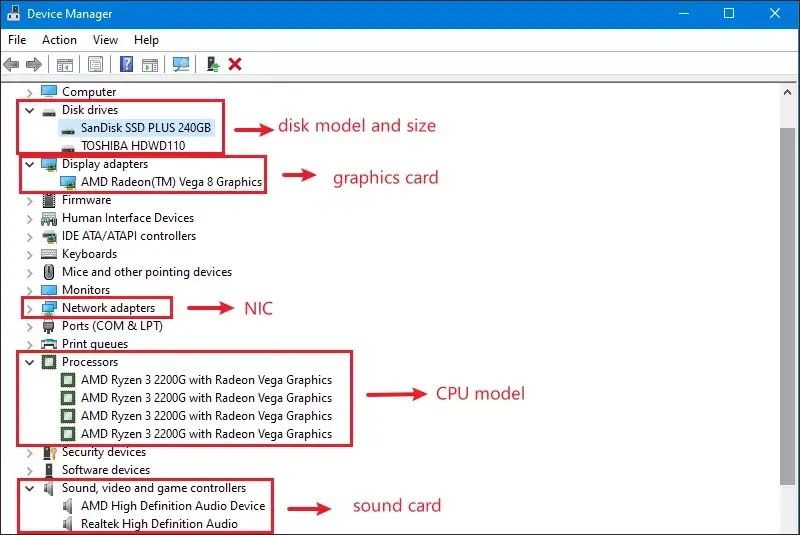Click the Disk drives category icon
800x535 pixels.
pos(49,112)
